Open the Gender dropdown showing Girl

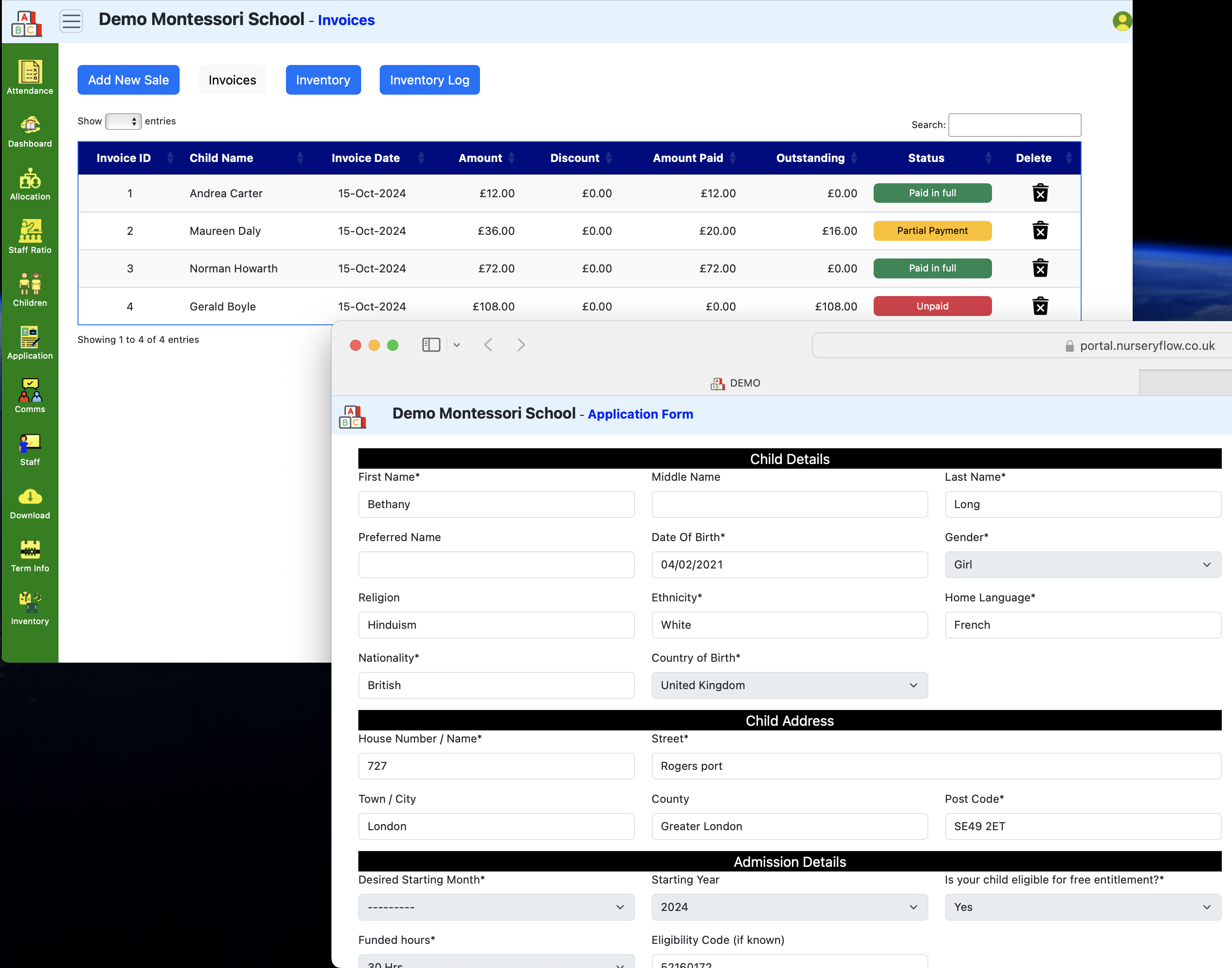click(1083, 564)
